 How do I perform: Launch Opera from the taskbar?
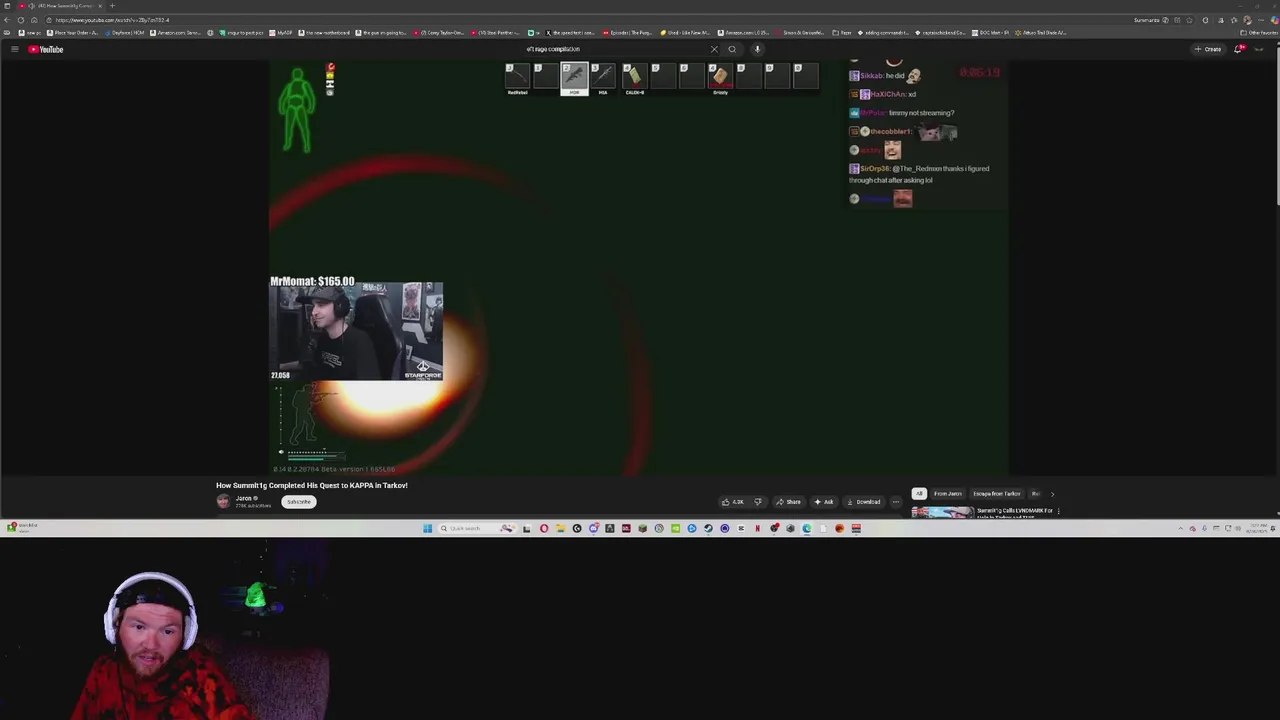tap(544, 528)
